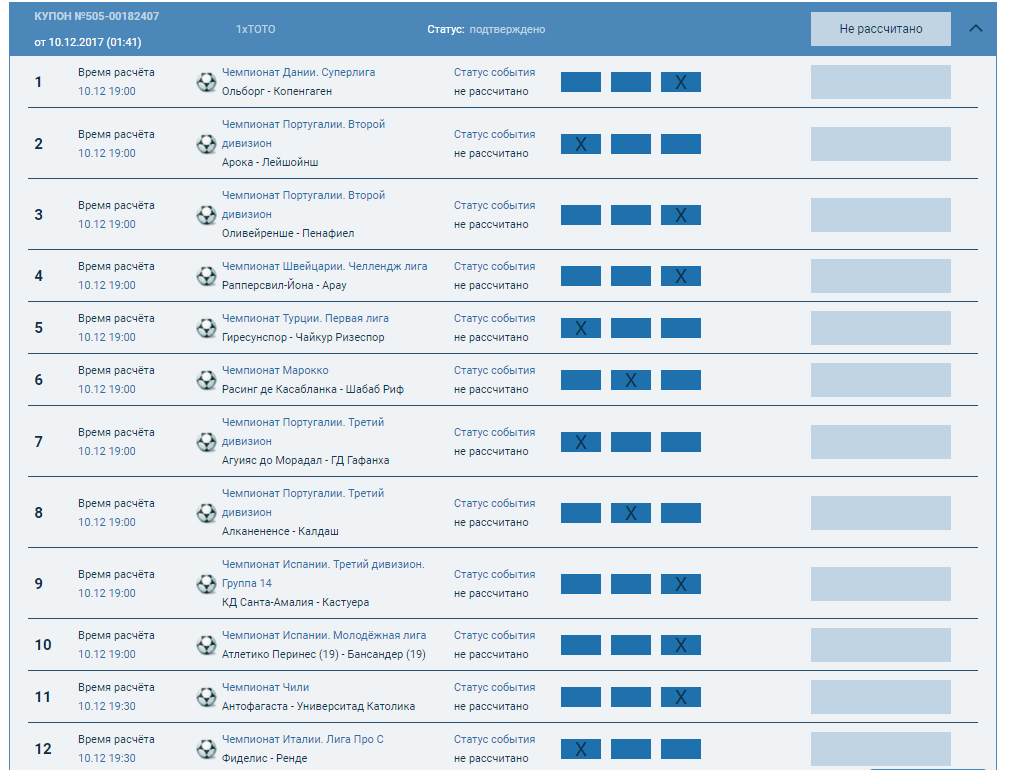Click soccer ball icon for Арока - Лейшойнш
Image resolution: width=1011 pixels, height=770 pixels.
pyautogui.click(x=206, y=144)
